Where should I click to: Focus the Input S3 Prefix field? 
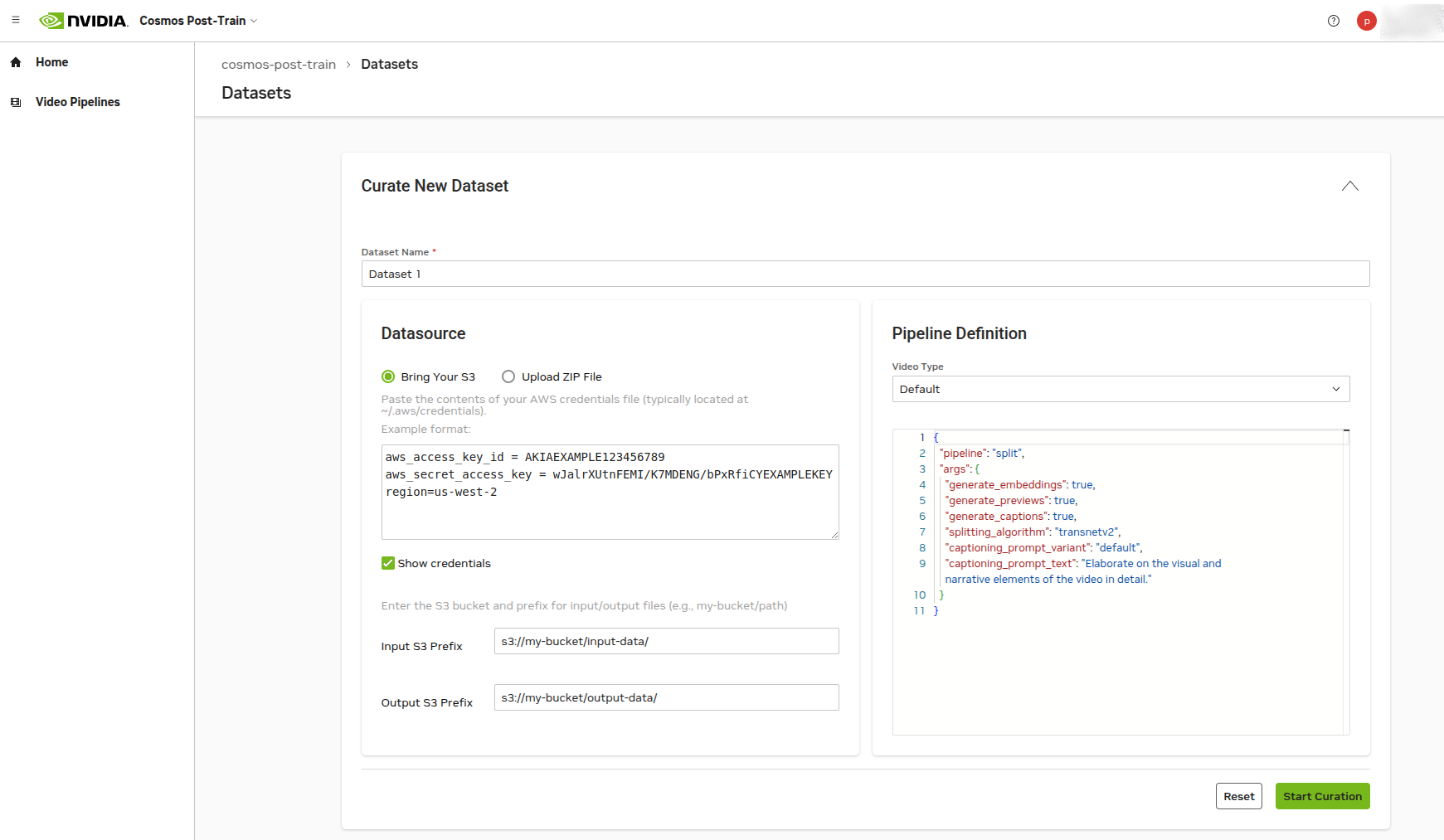click(666, 641)
